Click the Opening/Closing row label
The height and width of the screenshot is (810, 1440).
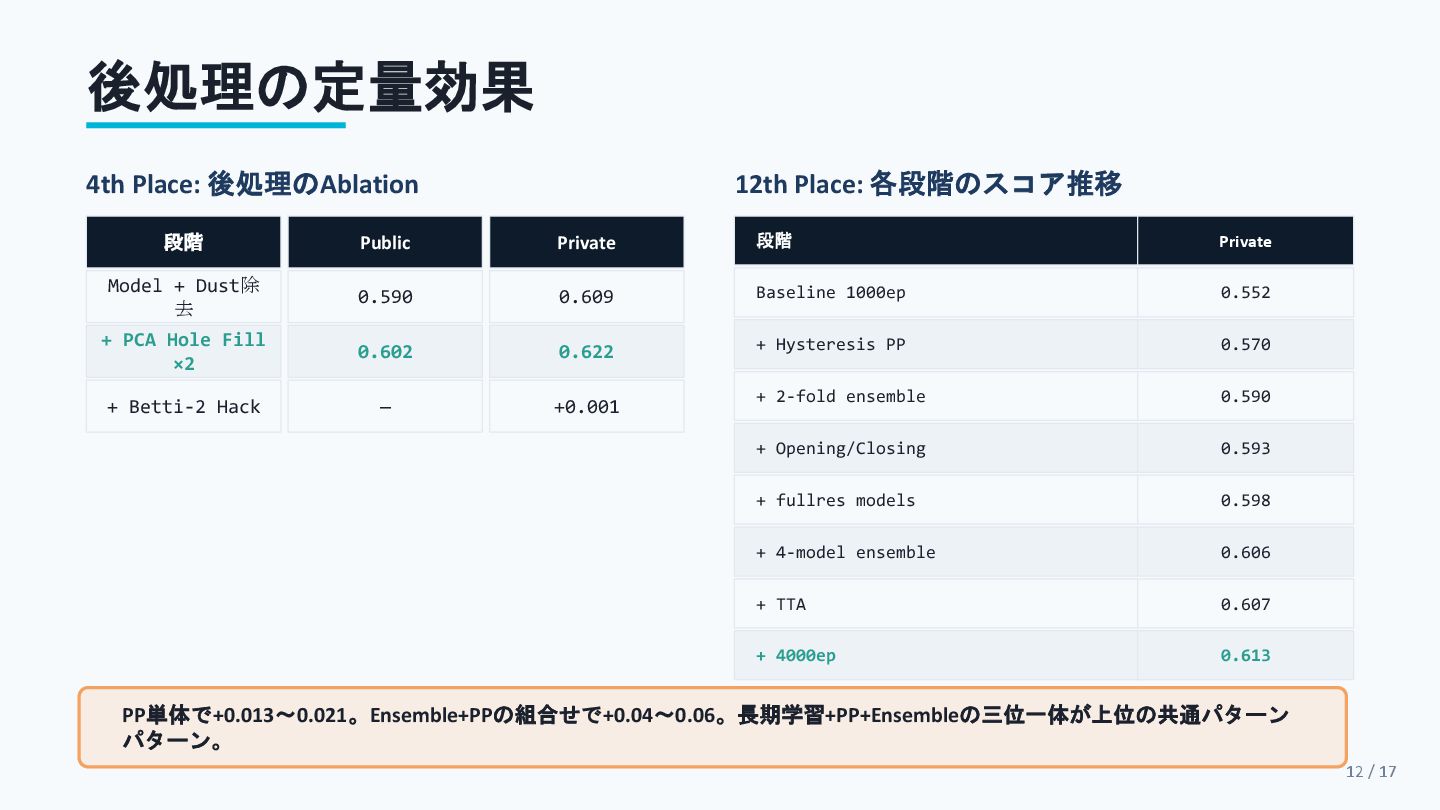[x=841, y=449]
